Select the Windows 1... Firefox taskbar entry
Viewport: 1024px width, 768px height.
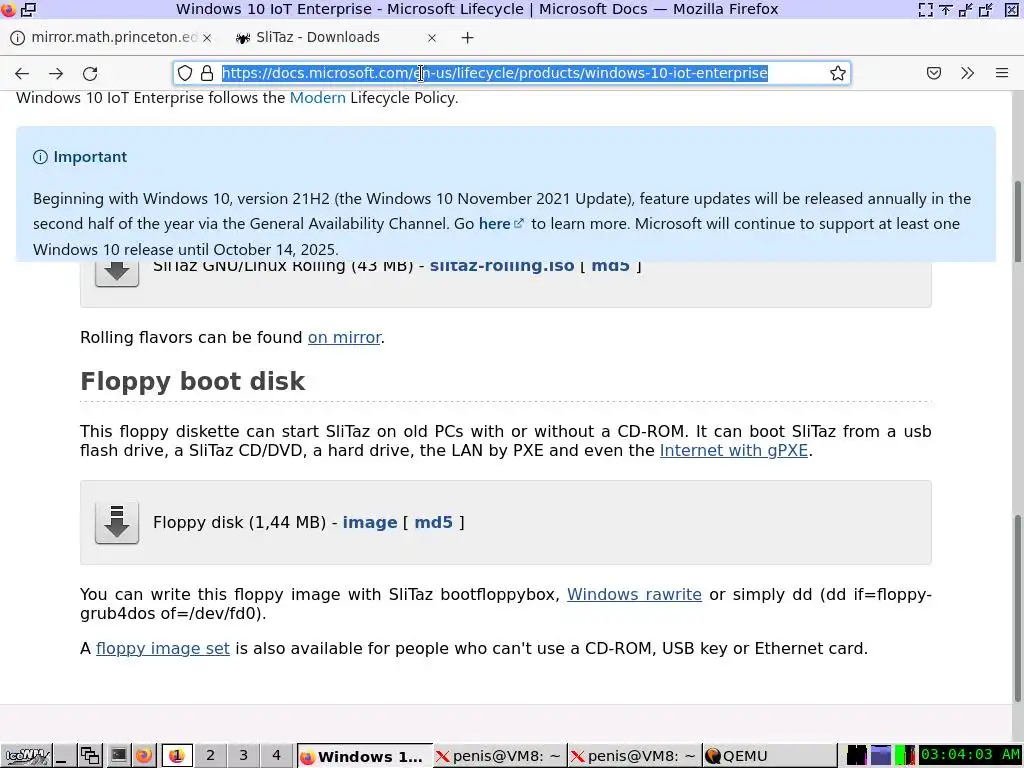[365, 756]
